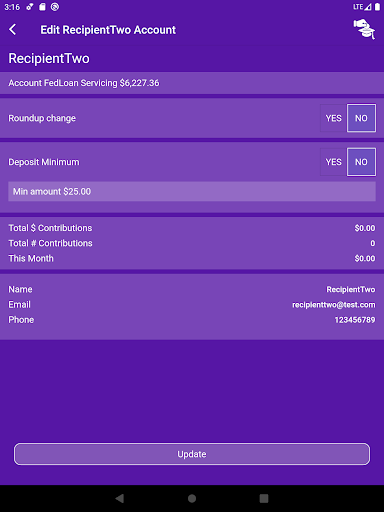Tap Android home circle button
384x512 pixels.
point(192,498)
